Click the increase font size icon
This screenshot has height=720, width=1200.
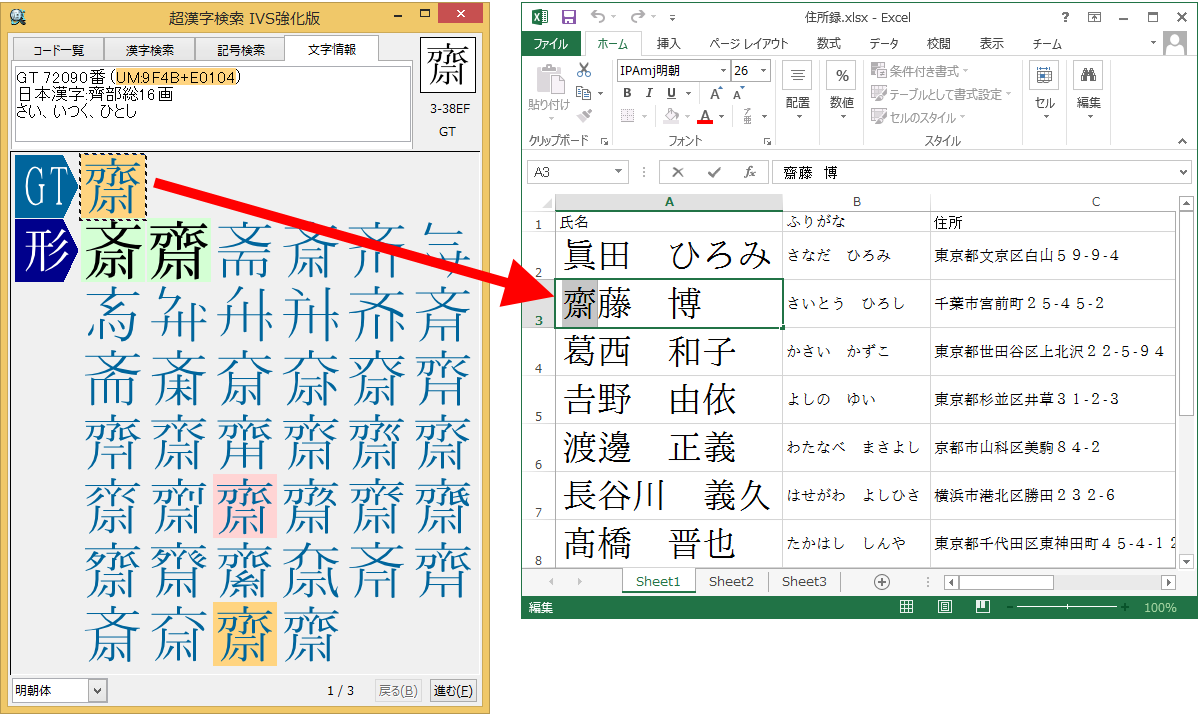[x=716, y=93]
